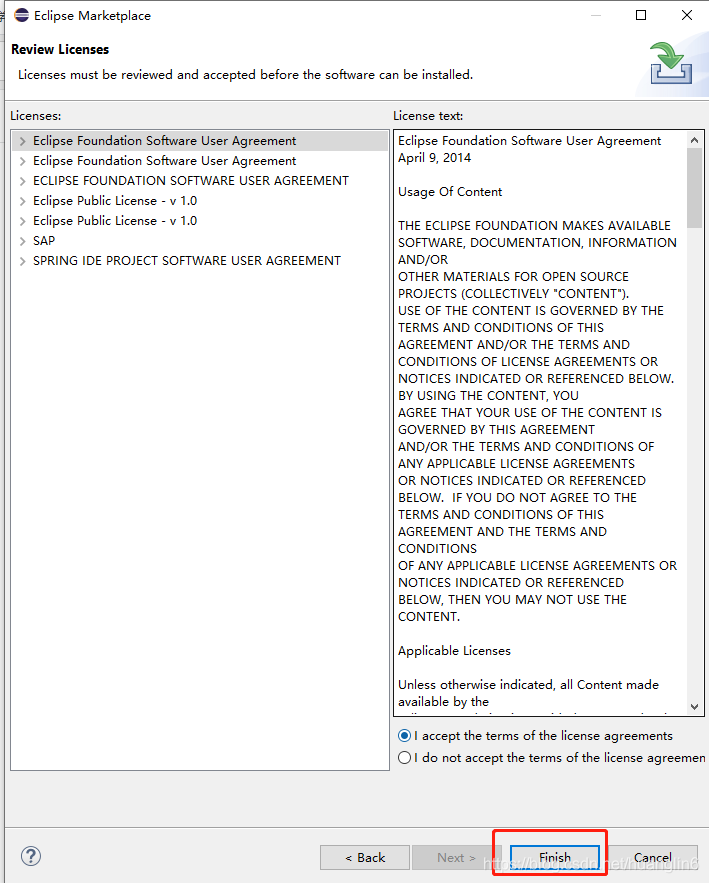The width and height of the screenshot is (709, 883).
Task: Click the Back button
Action: [x=365, y=857]
